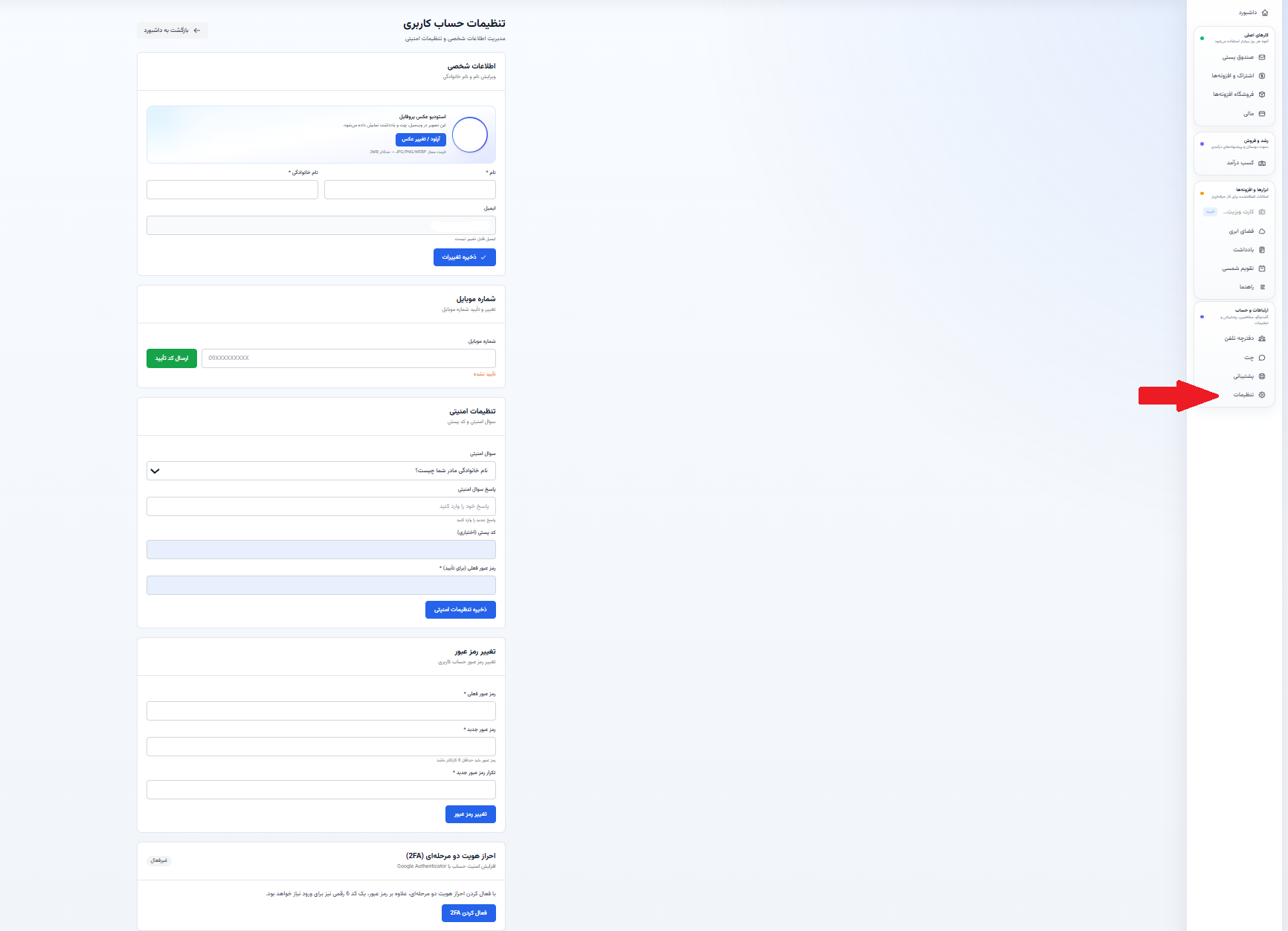Click the profile photo circle placeholder
Screen dimensions: 1288x931
pos(470,135)
